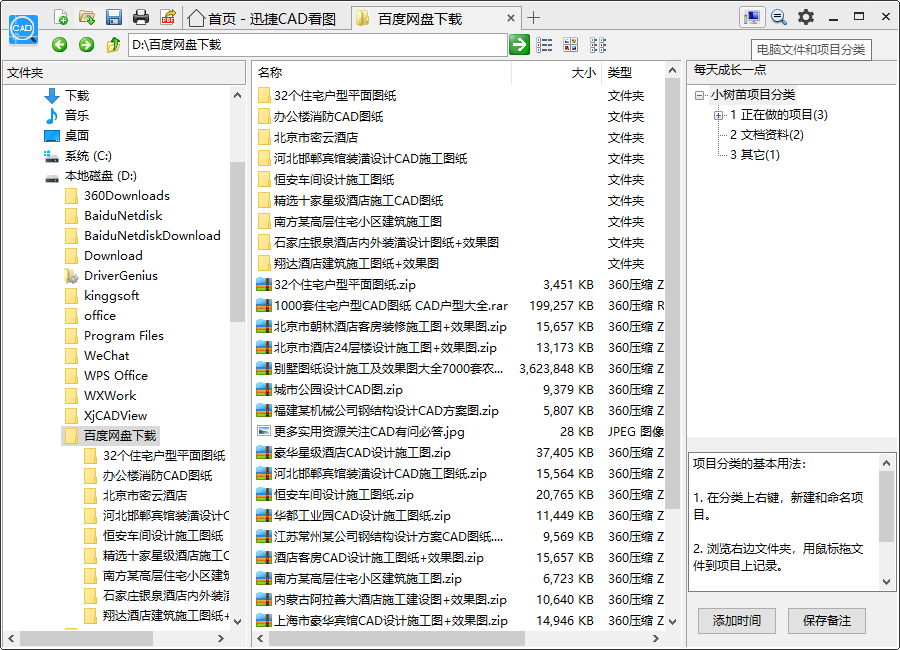Click inside the 项目分类的基本用法 notes text area

tap(784, 521)
